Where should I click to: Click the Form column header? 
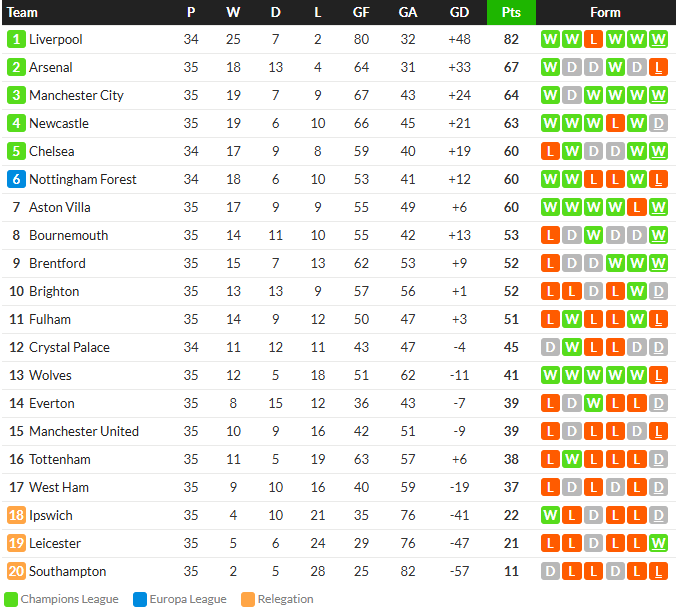click(x=605, y=13)
